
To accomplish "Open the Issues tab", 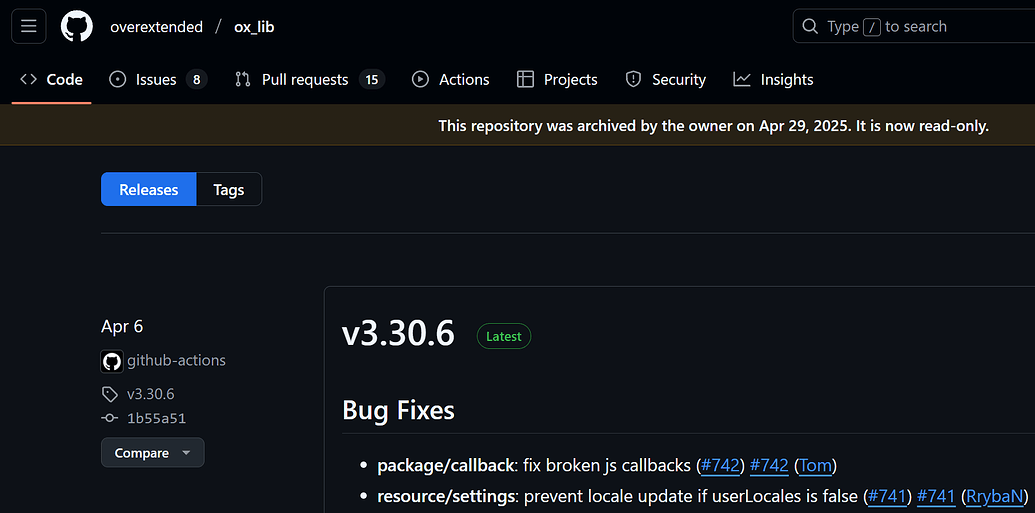I will click(x=158, y=80).
